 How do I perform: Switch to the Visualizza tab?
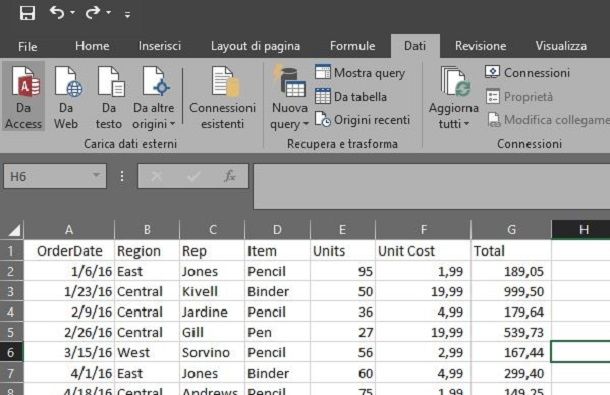(x=561, y=46)
